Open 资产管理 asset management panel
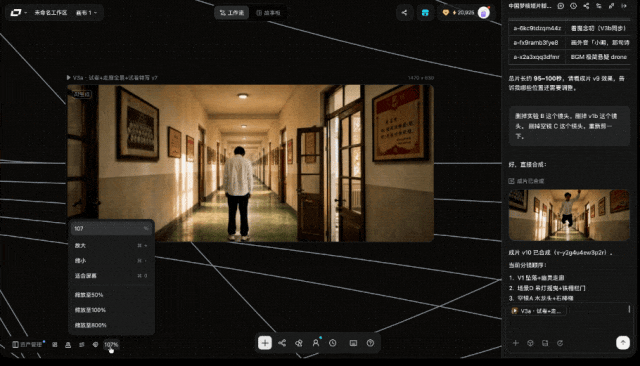This screenshot has width=640, height=366. tap(27, 344)
